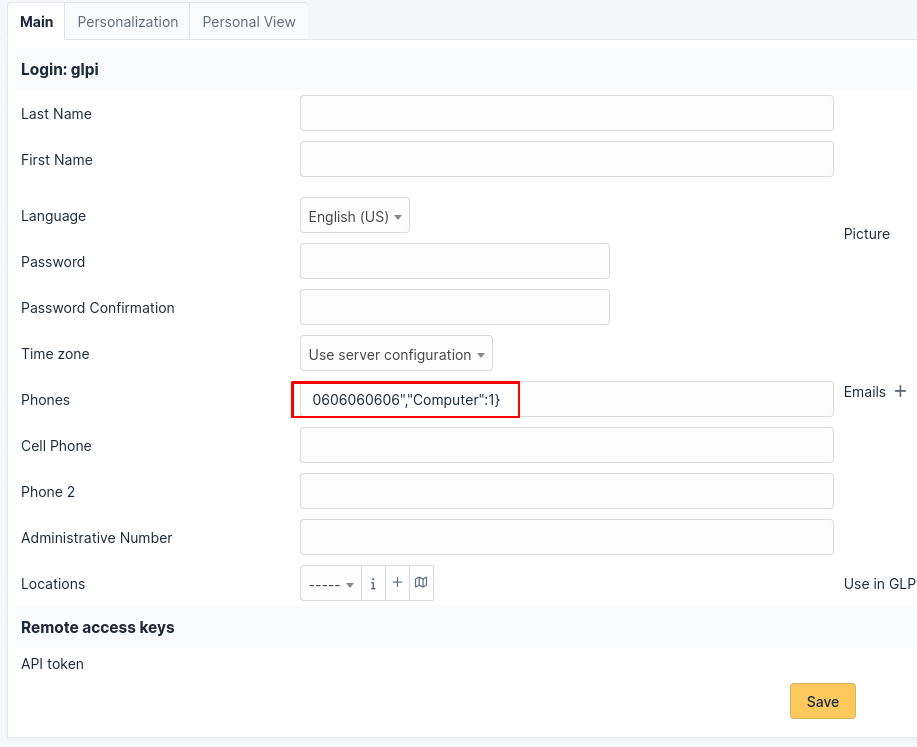Focus the First Name text box
917x747 pixels.
[x=566, y=159]
